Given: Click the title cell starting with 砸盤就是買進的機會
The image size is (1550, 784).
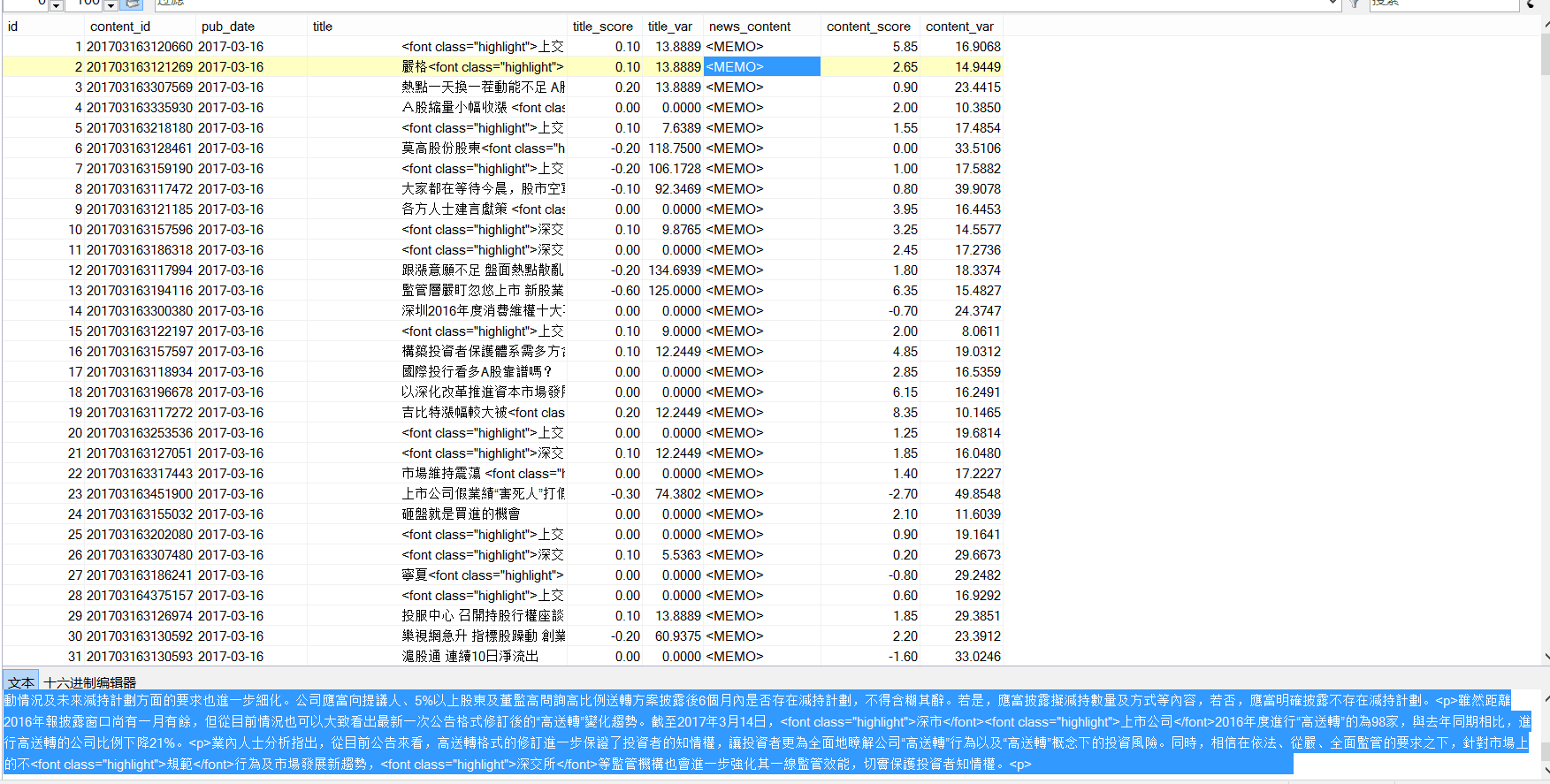Looking at the screenshot, I should click(x=461, y=514).
